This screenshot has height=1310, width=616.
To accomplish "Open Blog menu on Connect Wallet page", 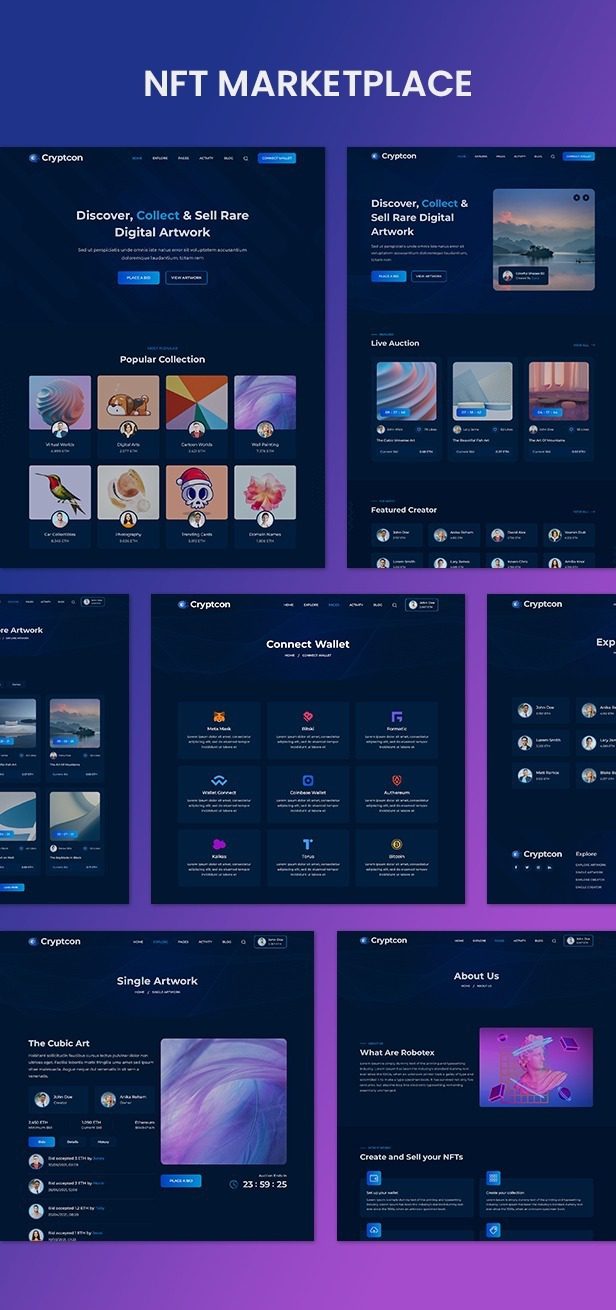I will click(378, 605).
